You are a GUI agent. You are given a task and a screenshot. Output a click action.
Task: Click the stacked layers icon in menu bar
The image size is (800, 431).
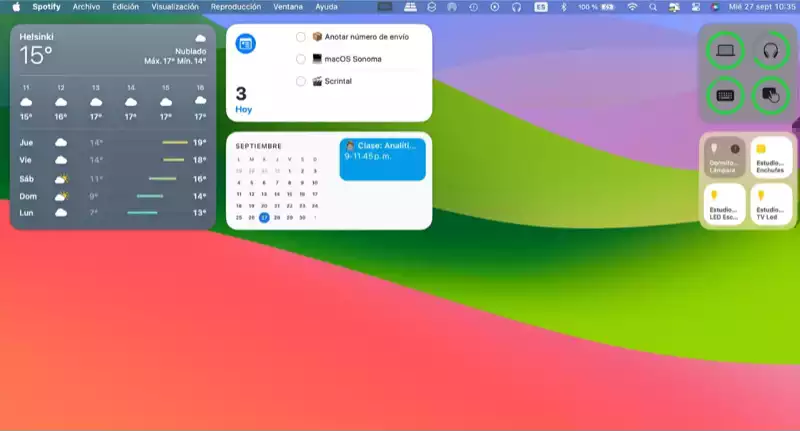432,7
